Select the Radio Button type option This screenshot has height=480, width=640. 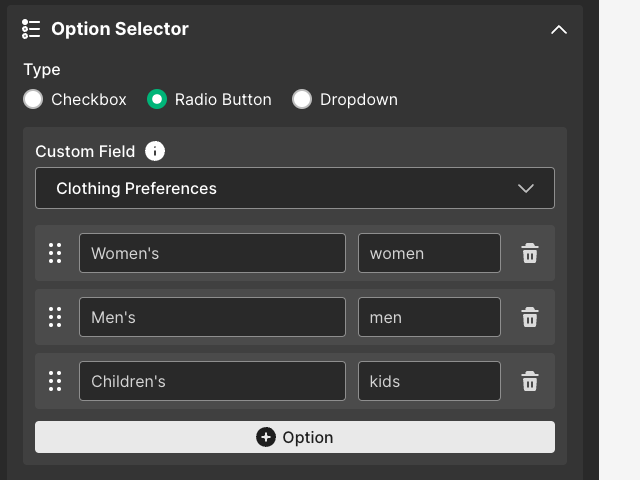(157, 99)
